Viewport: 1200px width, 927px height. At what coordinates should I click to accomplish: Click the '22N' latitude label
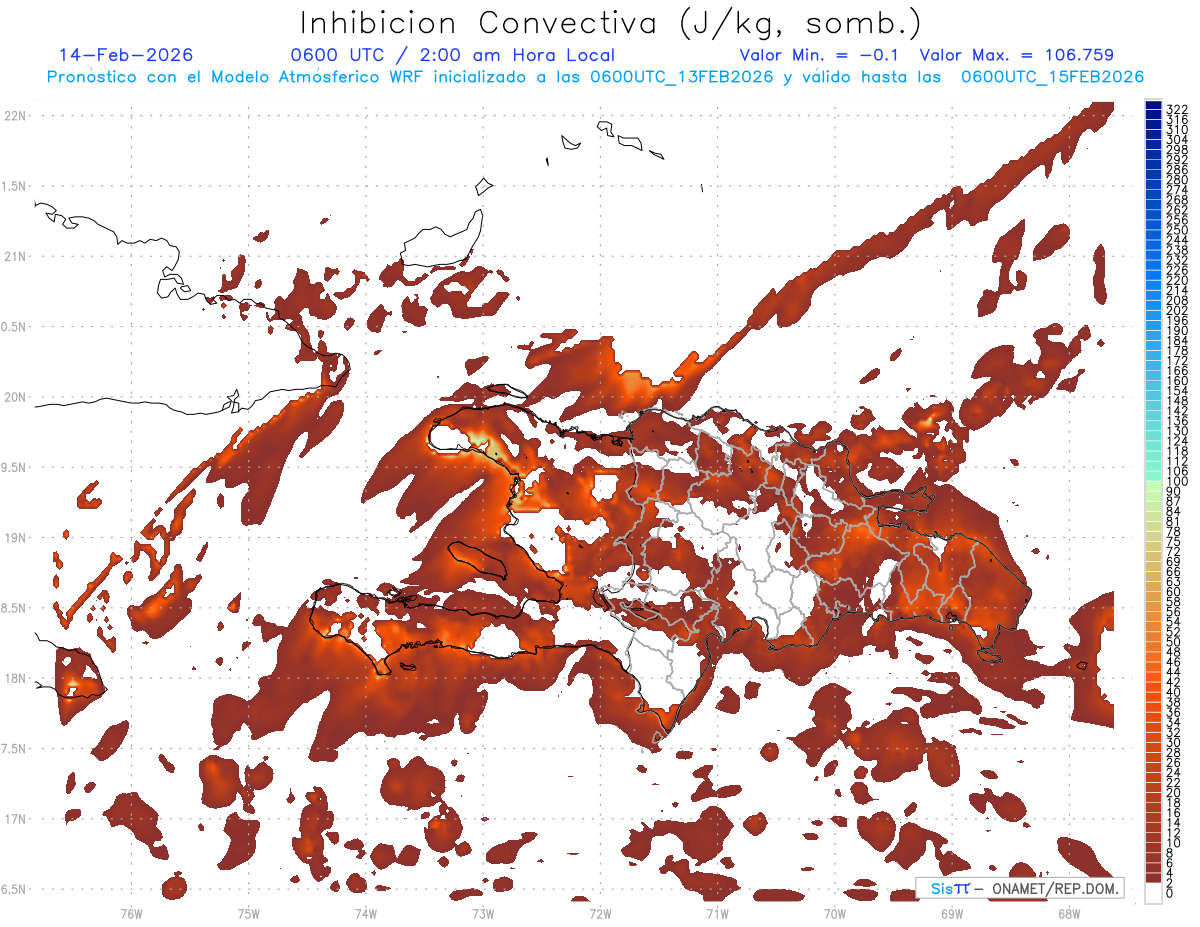click(x=15, y=116)
